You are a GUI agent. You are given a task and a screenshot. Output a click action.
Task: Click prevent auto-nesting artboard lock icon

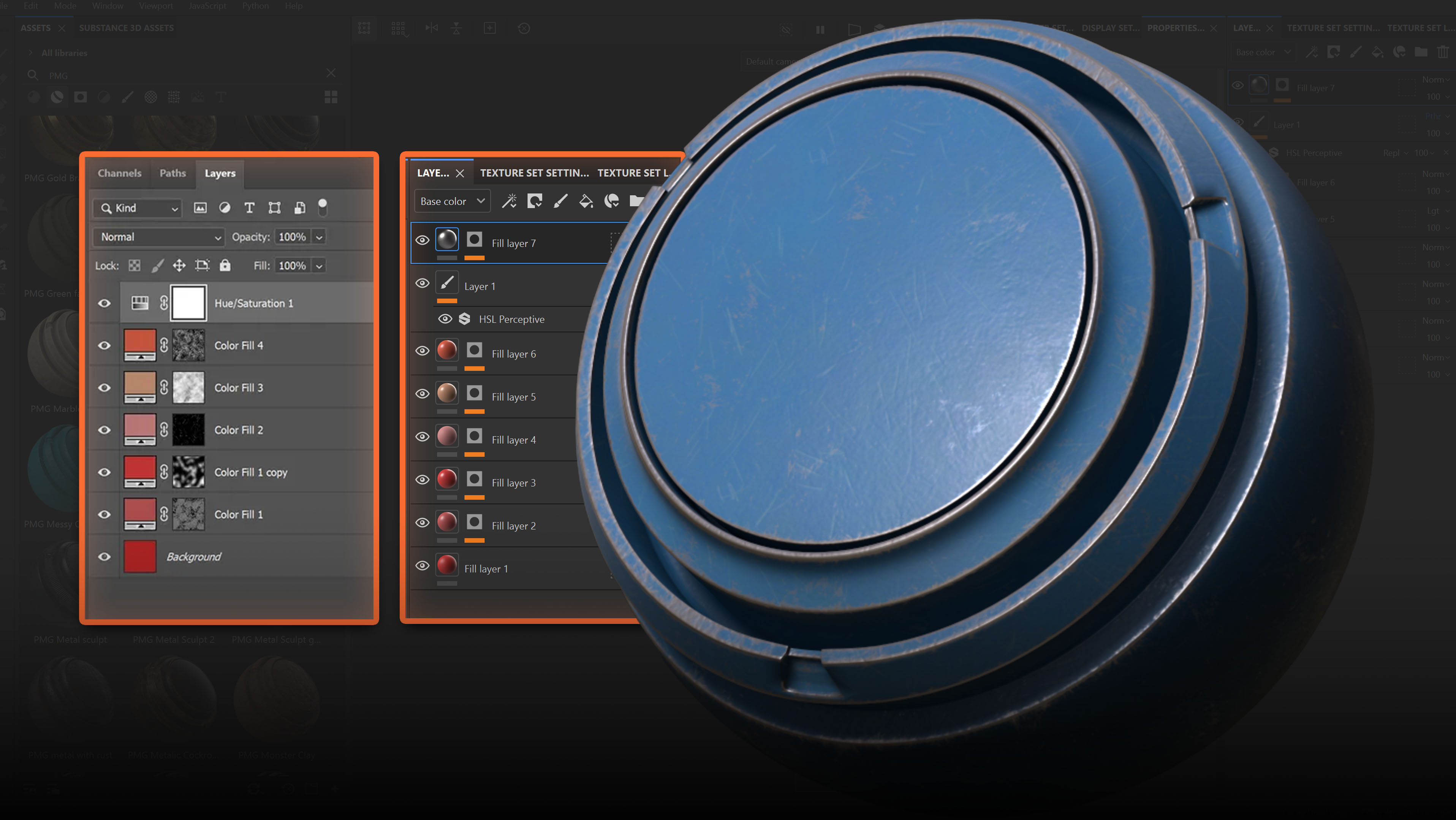[203, 266]
